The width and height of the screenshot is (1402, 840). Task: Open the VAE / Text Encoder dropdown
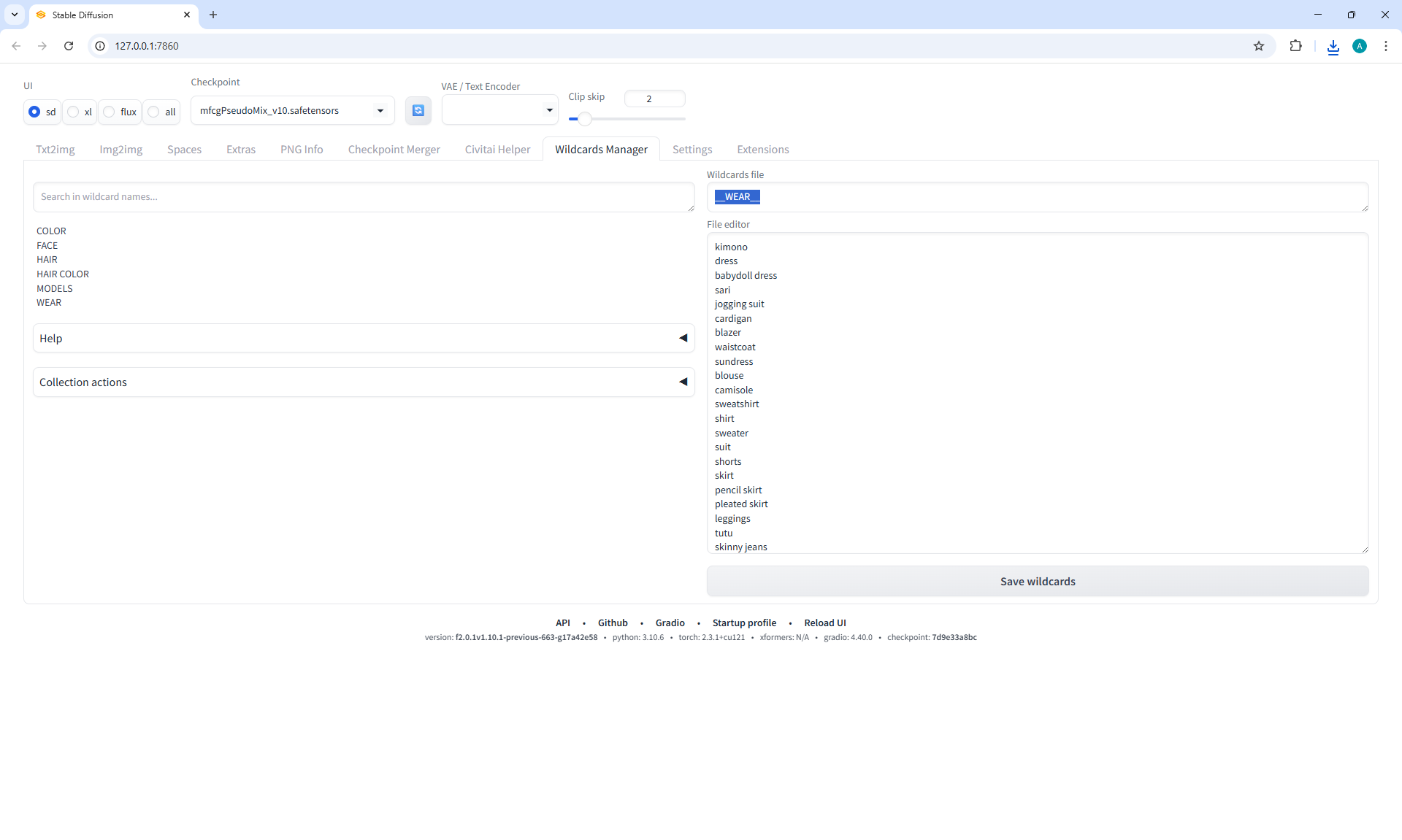pyautogui.click(x=499, y=110)
